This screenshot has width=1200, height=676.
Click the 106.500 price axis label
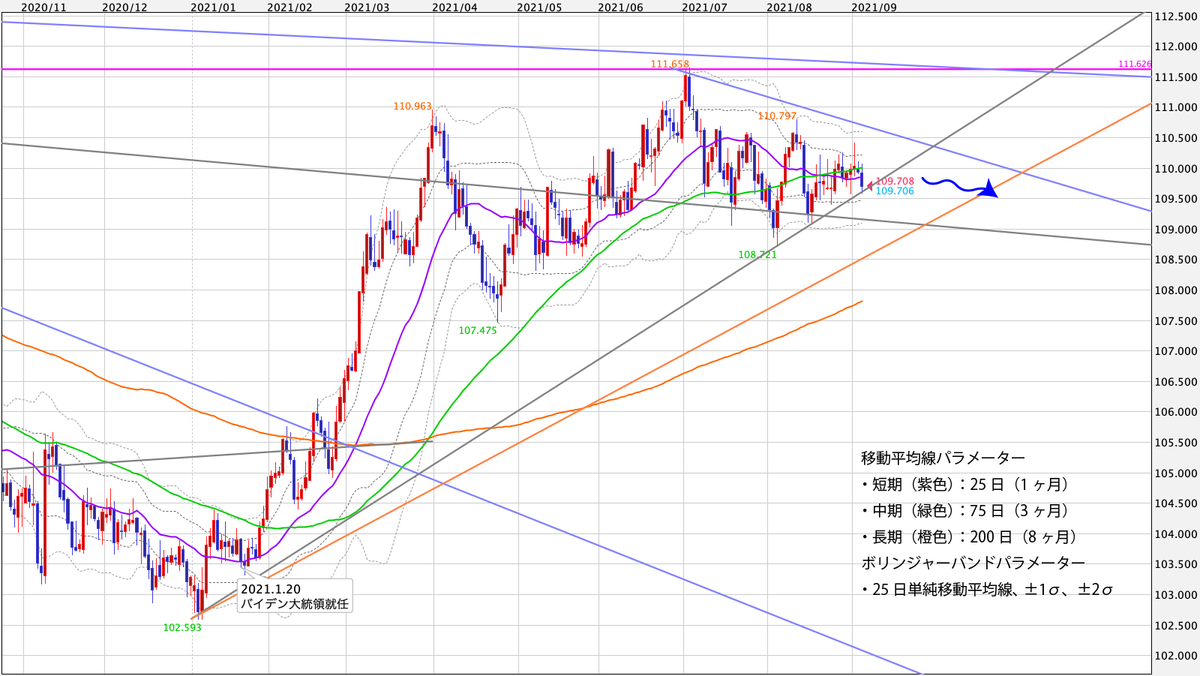point(1174,383)
